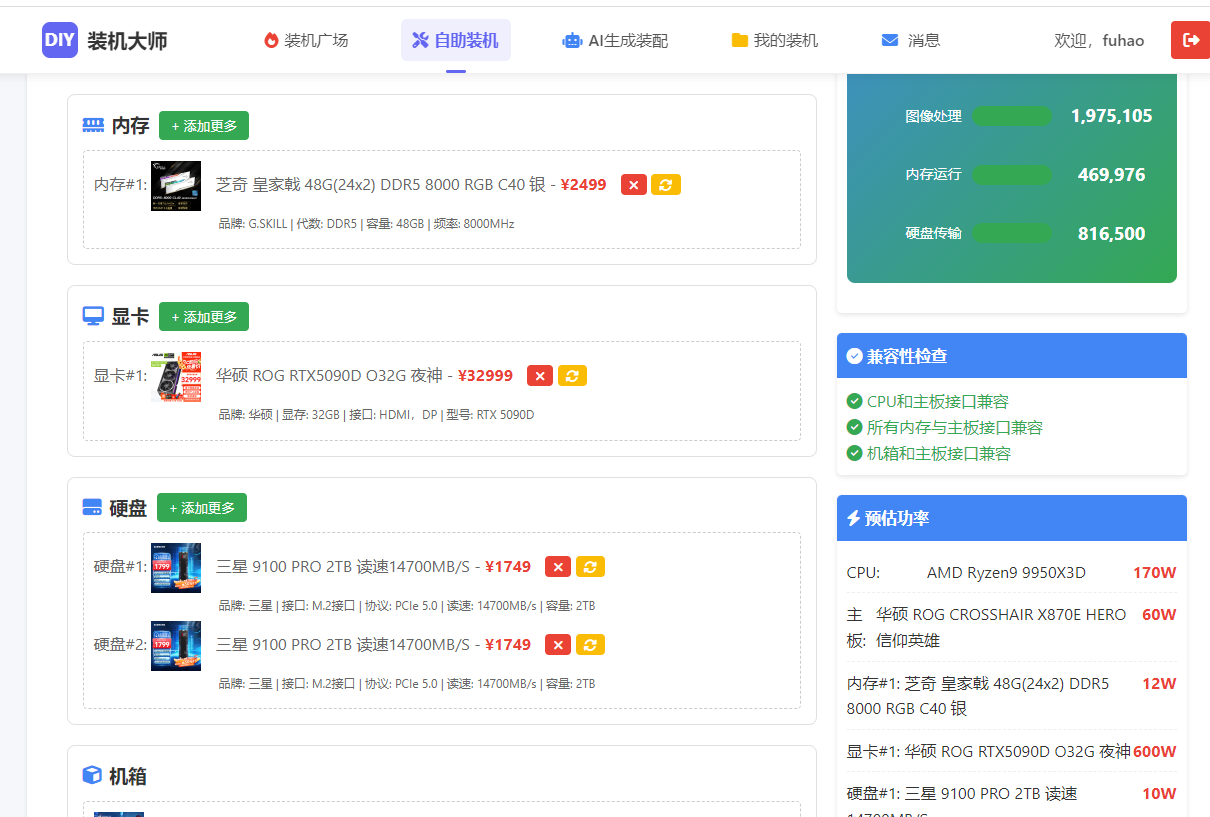Click 华硕 ROG CROSSHAIR X870E HERO row

tap(1012, 627)
